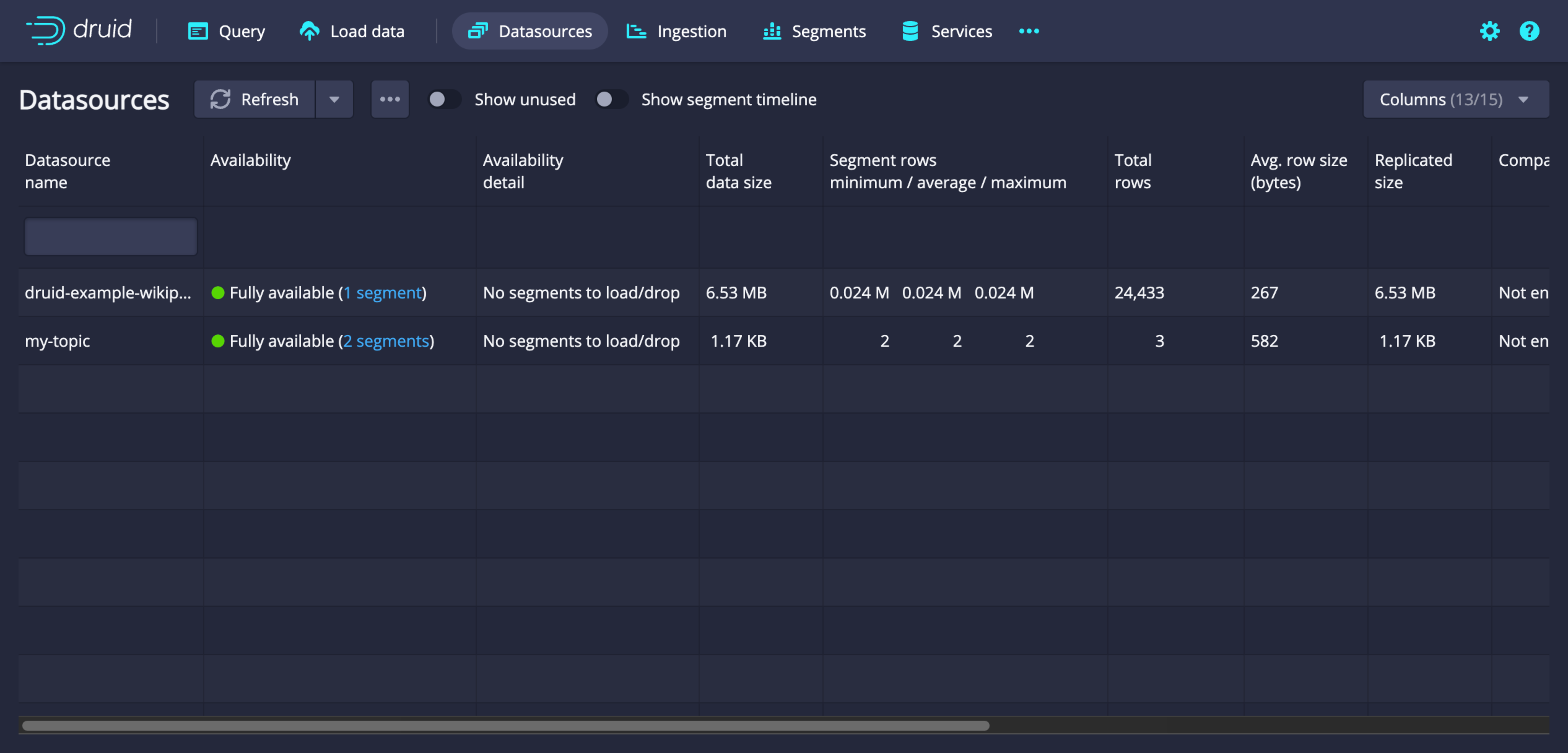Click the horizontal table scrollbar thumb
Image resolution: width=1568 pixels, height=753 pixels.
click(506, 725)
